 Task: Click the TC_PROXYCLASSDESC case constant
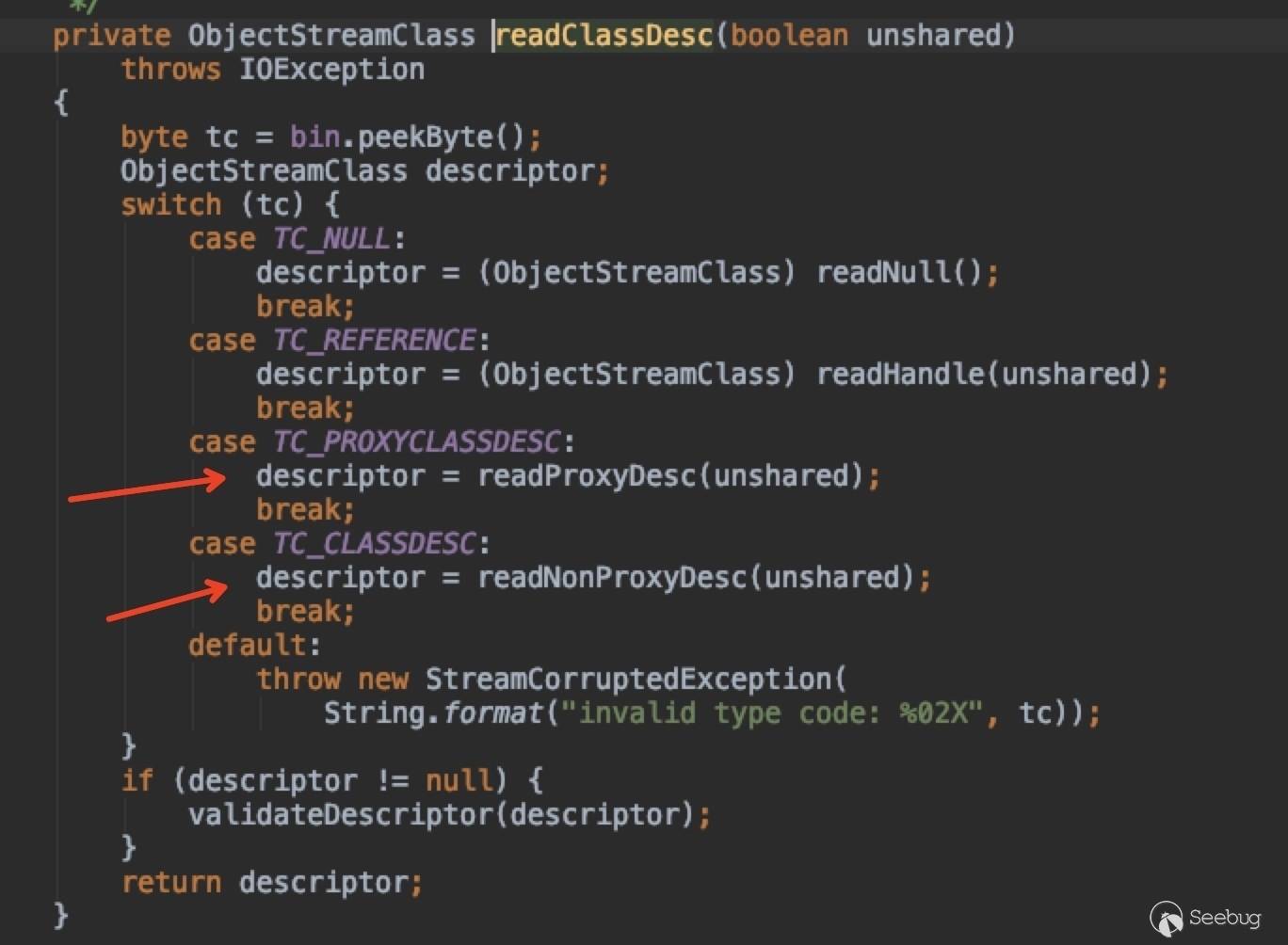pos(418,442)
